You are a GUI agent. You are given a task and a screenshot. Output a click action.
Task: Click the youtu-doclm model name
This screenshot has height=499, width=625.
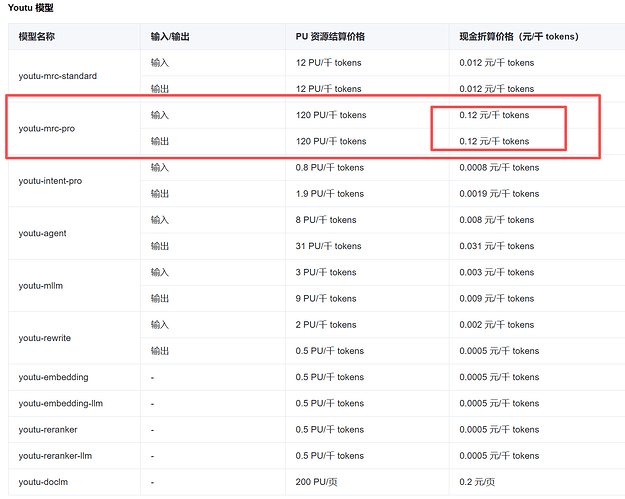click(43, 482)
